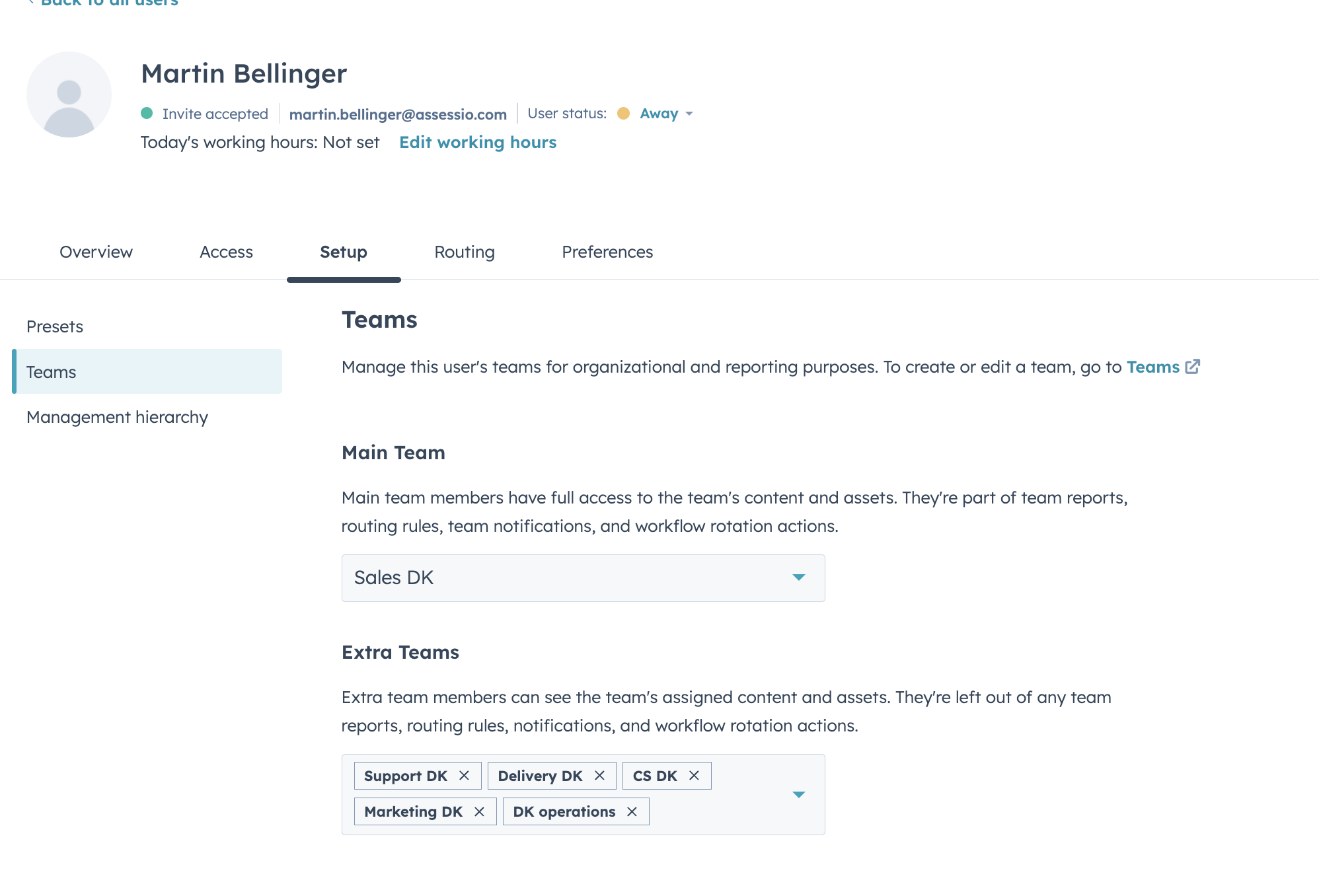Remove the Support DK team tag
The image size is (1319, 896).
pyautogui.click(x=464, y=776)
